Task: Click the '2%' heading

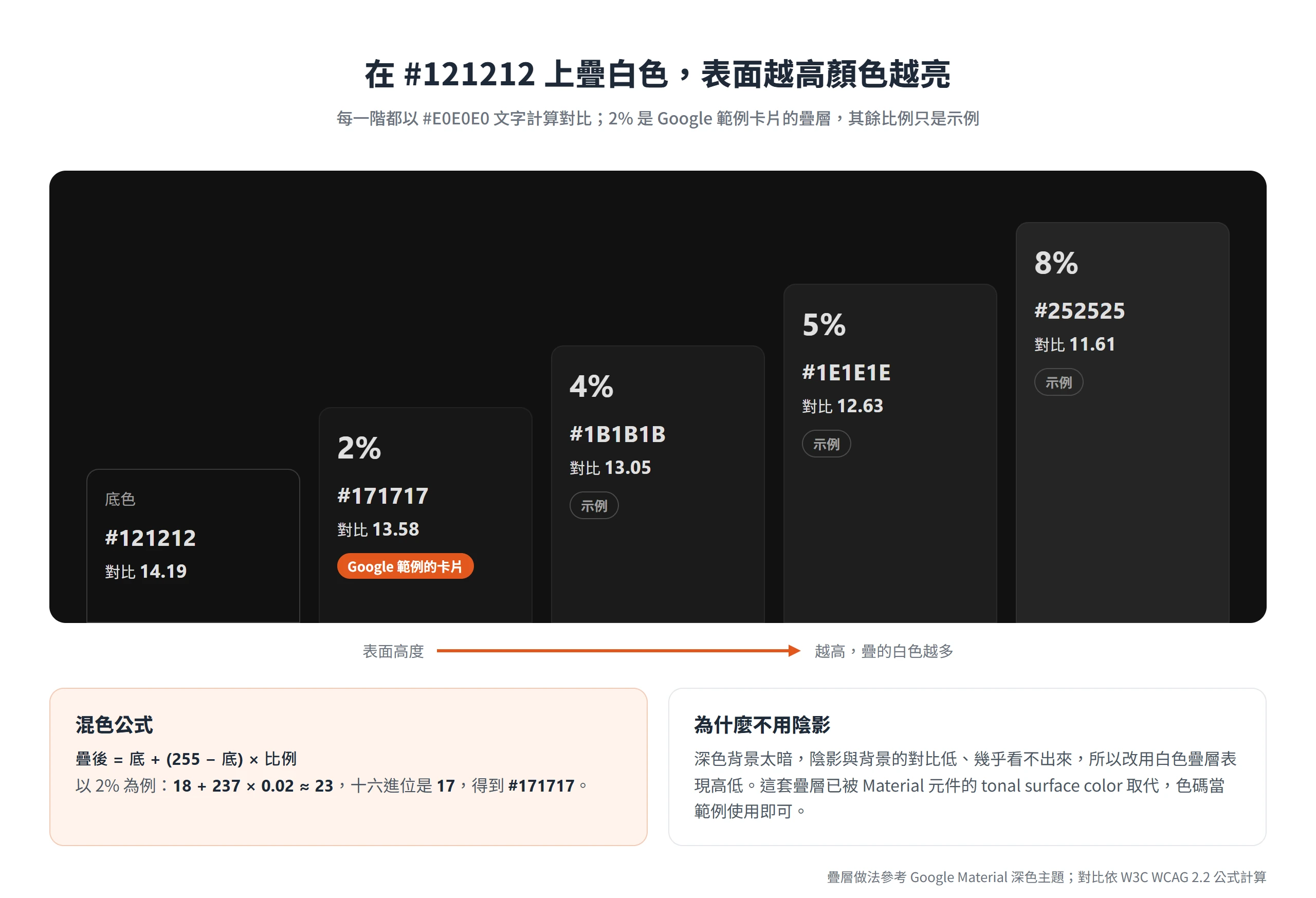Action: point(359,448)
